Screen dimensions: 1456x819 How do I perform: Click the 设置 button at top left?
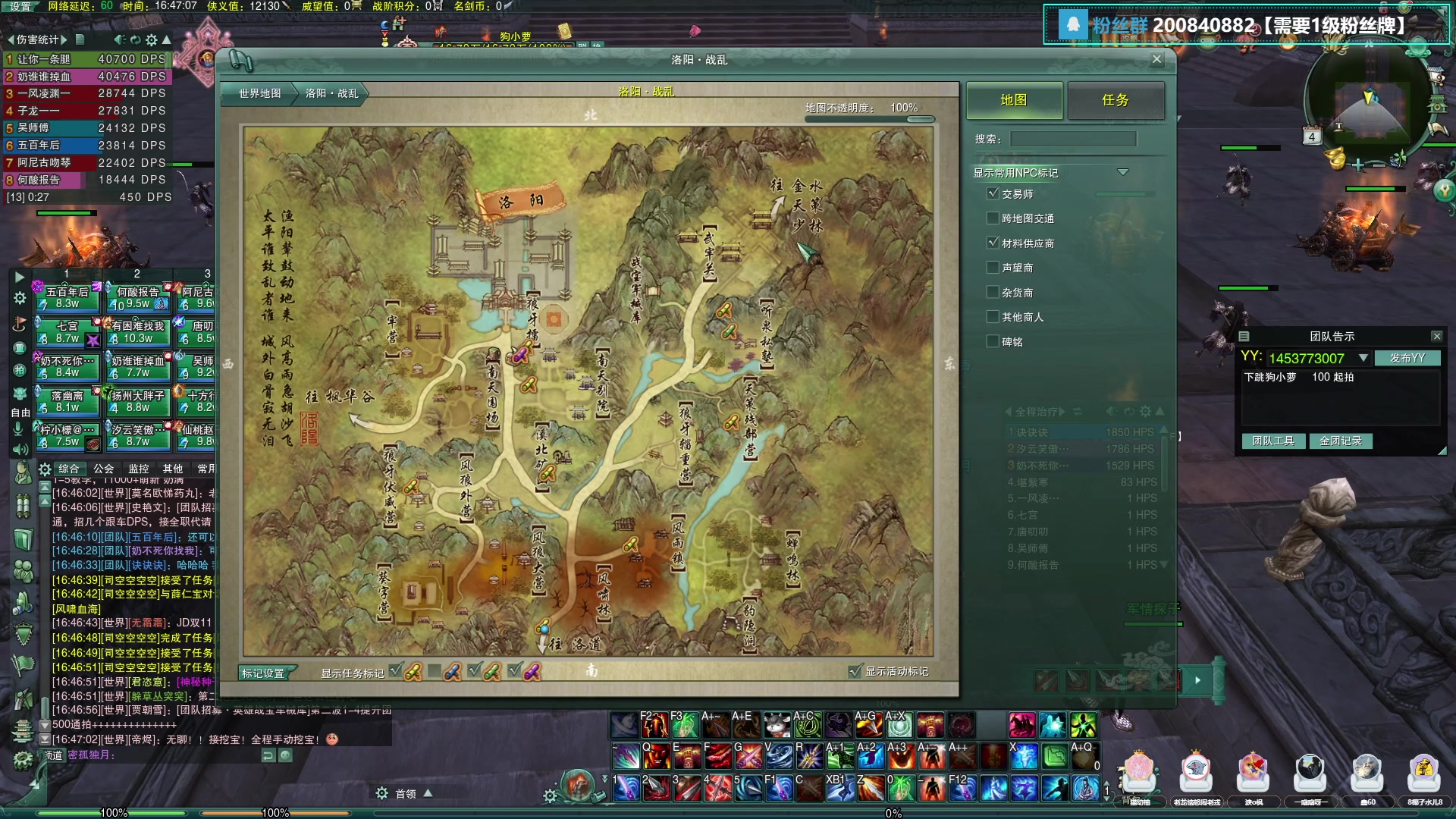click(20, 6)
